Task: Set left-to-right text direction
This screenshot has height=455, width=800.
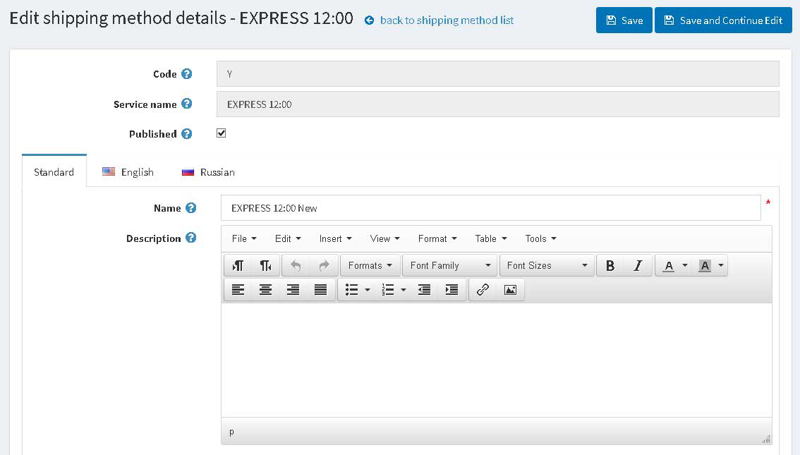Action: click(238, 266)
